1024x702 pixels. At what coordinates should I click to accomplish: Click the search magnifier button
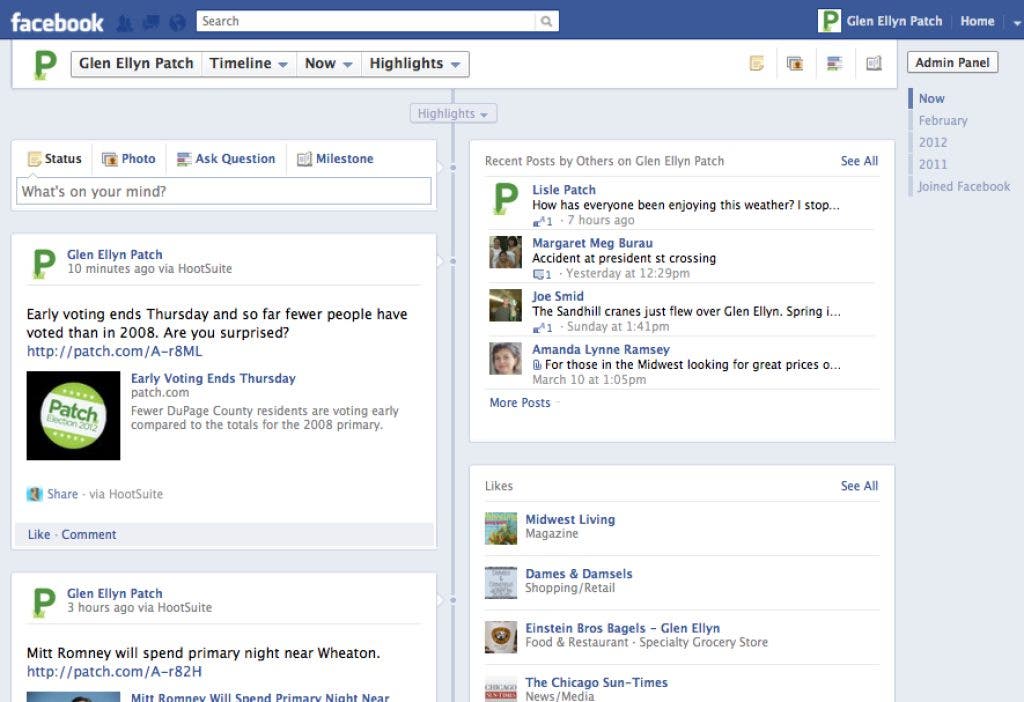click(x=547, y=21)
